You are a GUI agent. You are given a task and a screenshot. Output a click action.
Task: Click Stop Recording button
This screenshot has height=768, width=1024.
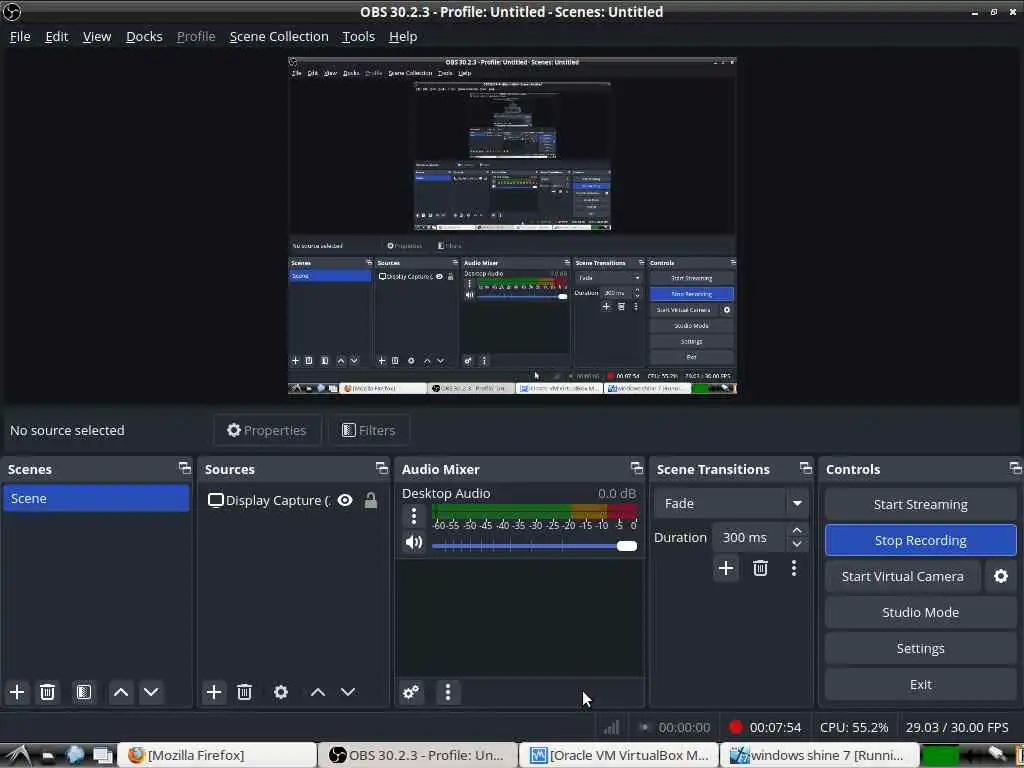coord(920,540)
